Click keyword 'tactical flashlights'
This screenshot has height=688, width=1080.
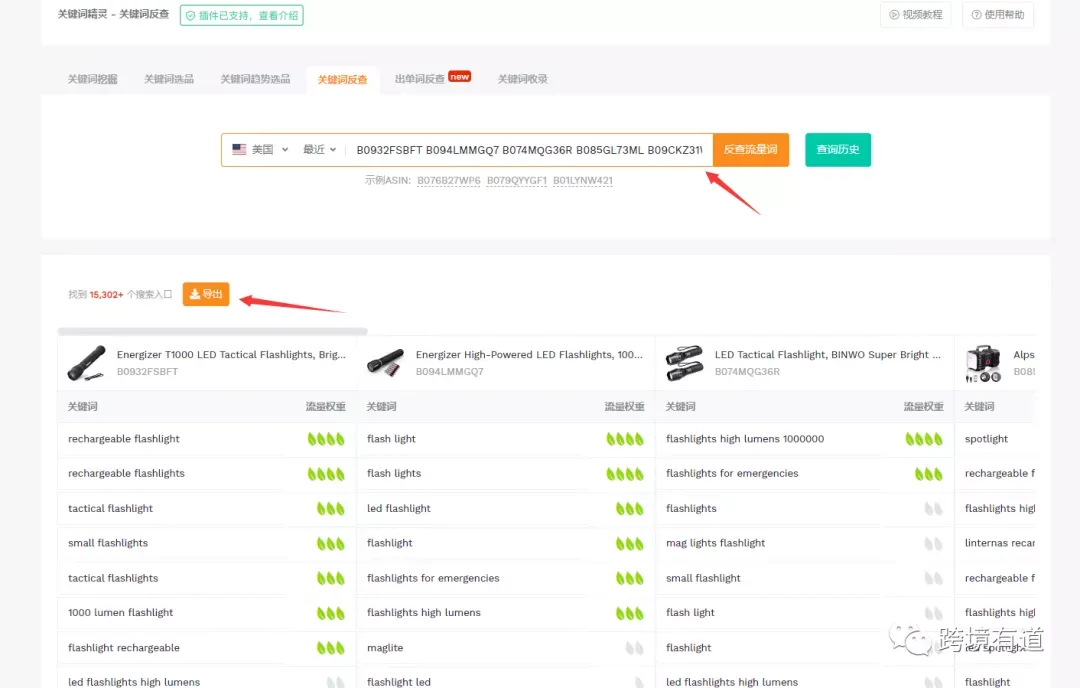coord(113,578)
